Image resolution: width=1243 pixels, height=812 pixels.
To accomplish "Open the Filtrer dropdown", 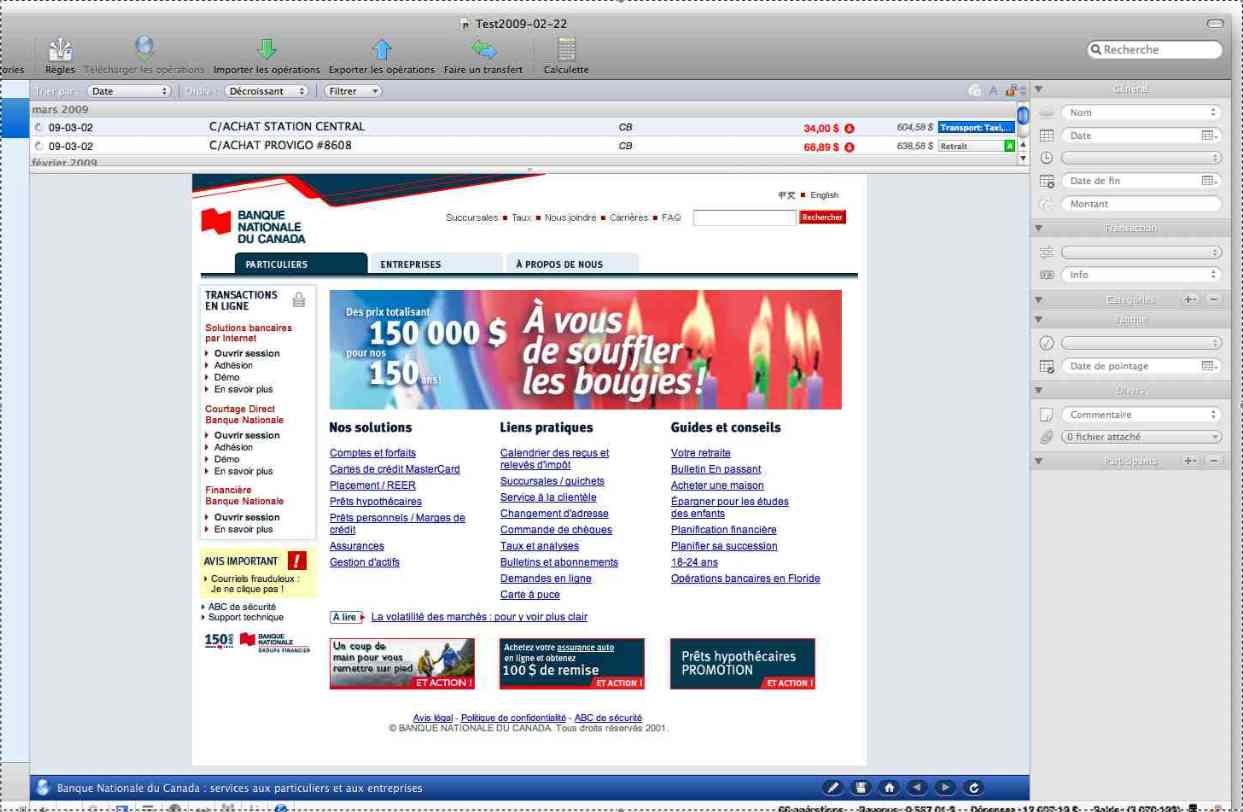I will pos(352,91).
